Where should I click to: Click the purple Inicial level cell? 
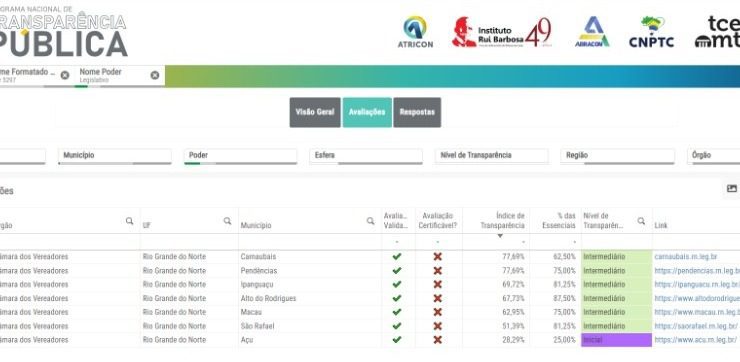[616, 340]
